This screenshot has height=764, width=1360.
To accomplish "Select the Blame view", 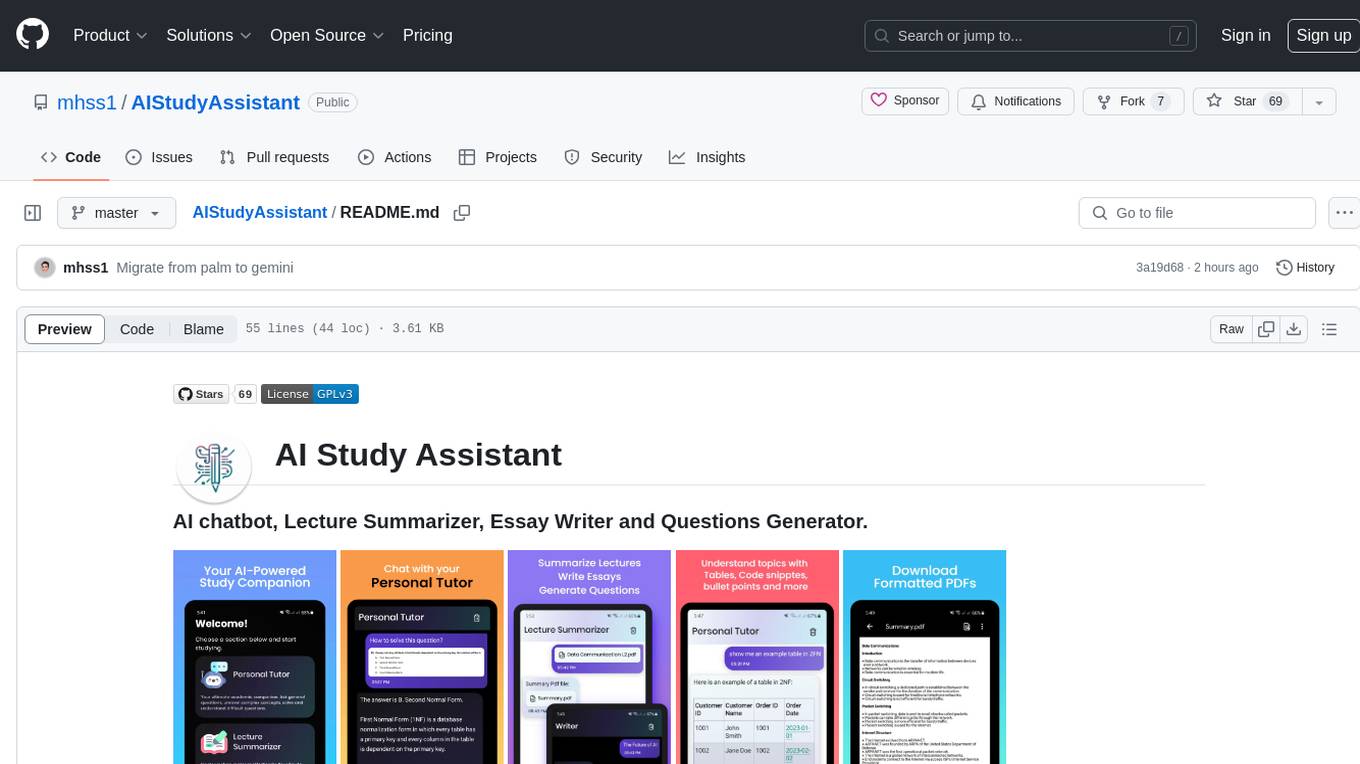I will point(203,329).
